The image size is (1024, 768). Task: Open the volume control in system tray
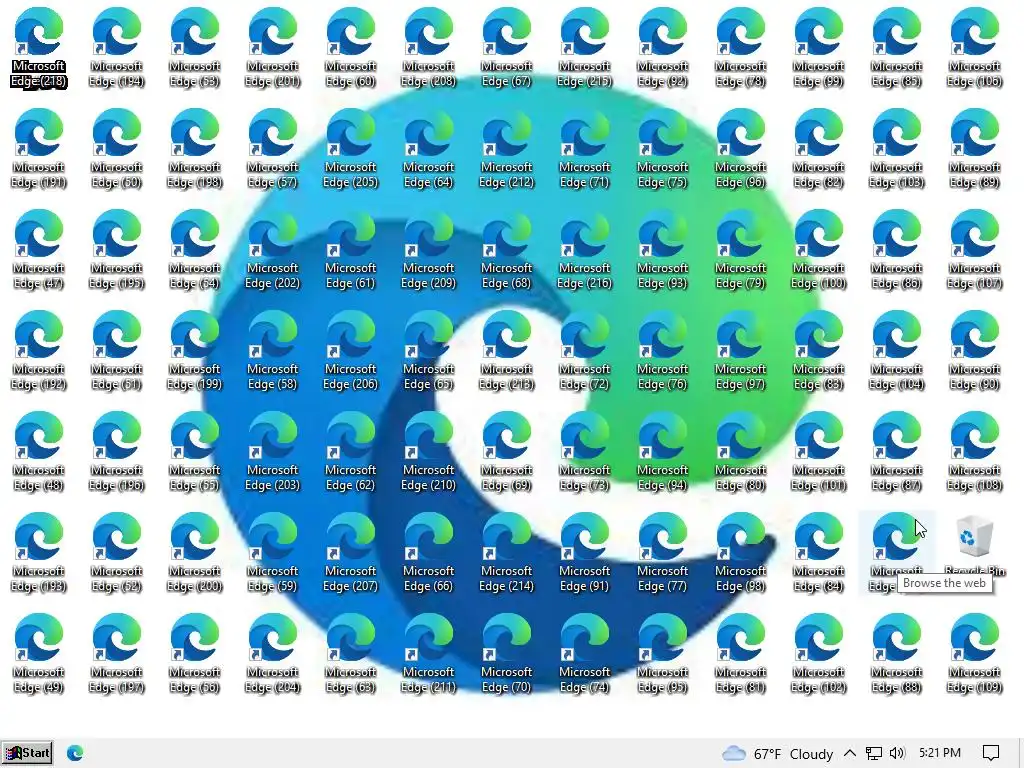point(897,753)
